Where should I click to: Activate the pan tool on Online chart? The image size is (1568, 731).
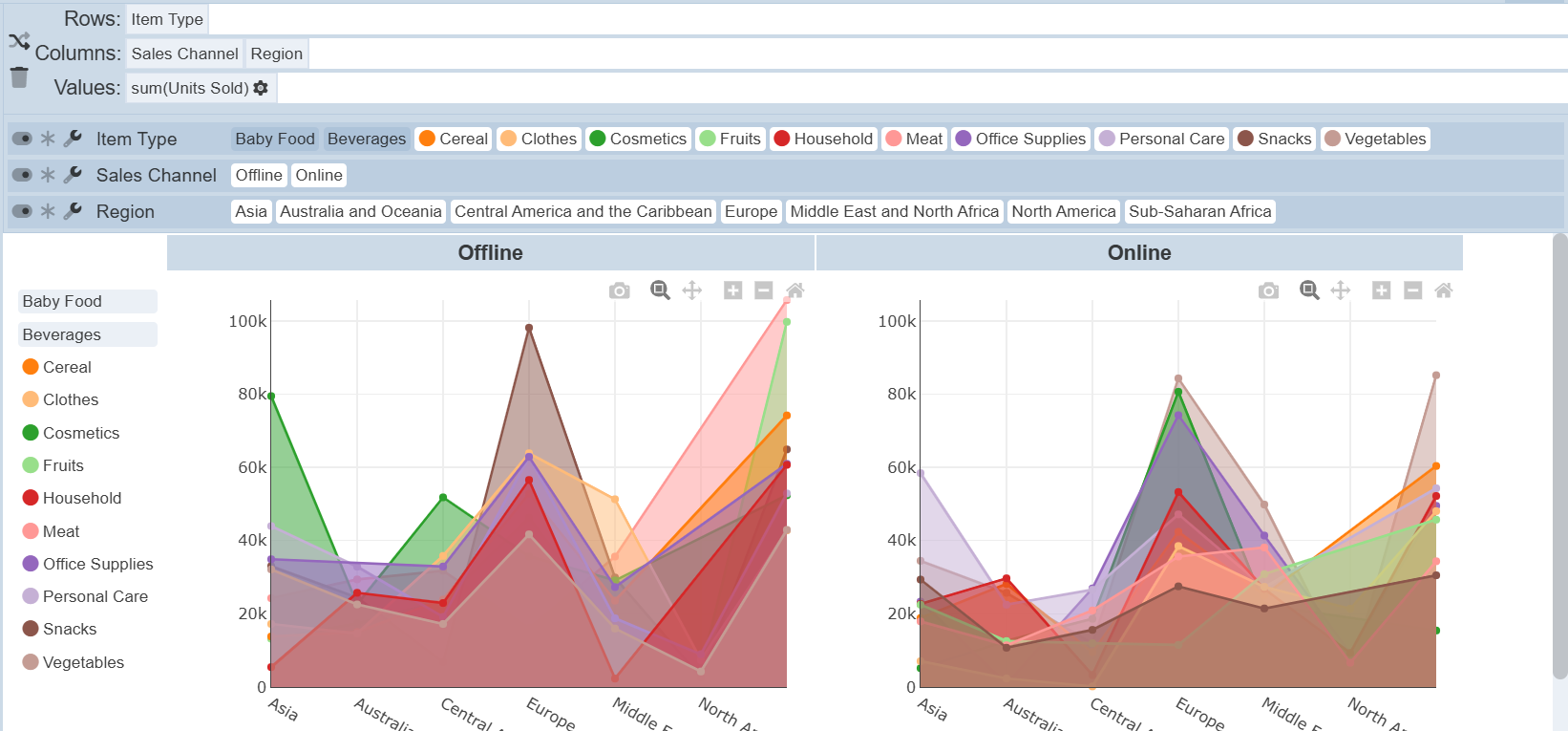[1341, 290]
